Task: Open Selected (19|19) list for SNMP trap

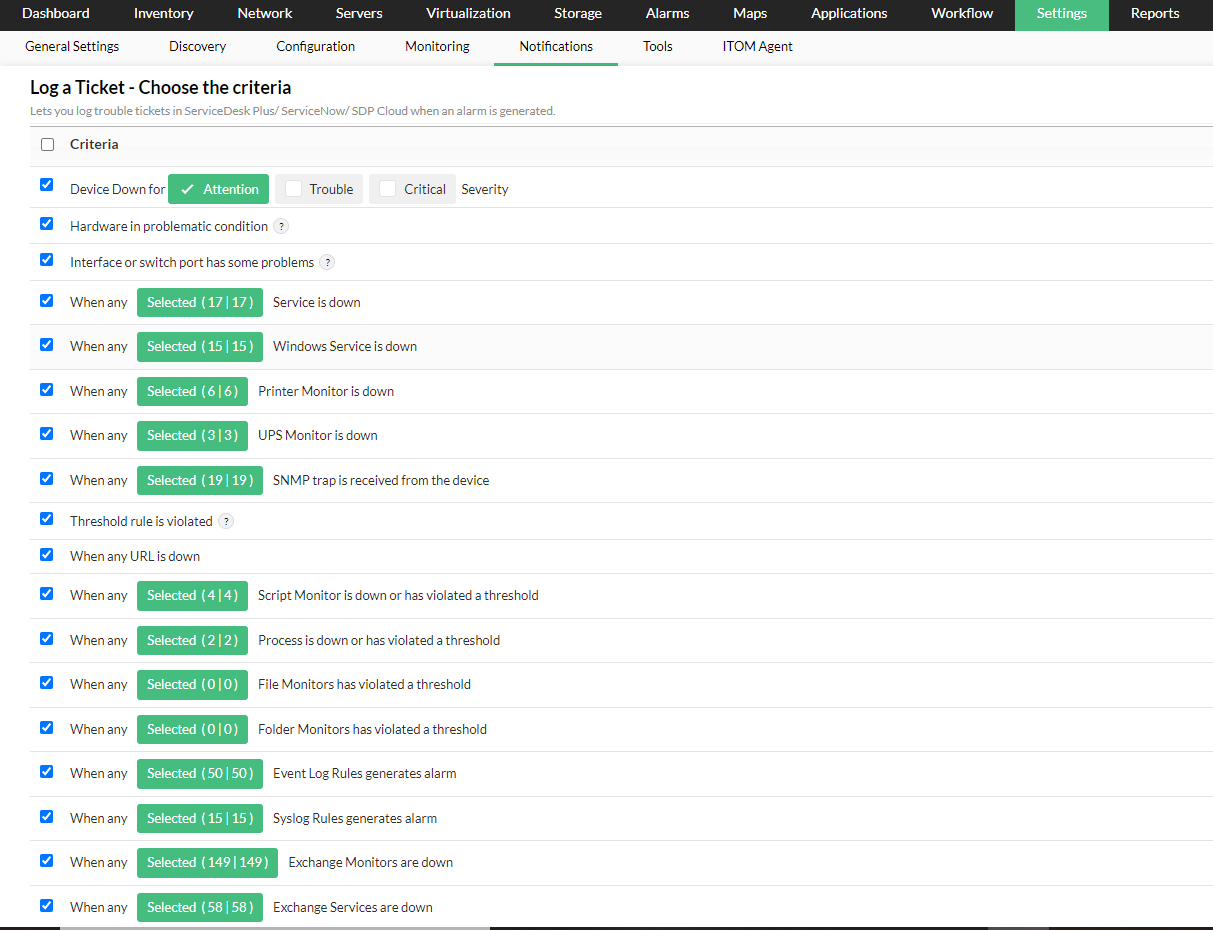Action: (x=200, y=480)
